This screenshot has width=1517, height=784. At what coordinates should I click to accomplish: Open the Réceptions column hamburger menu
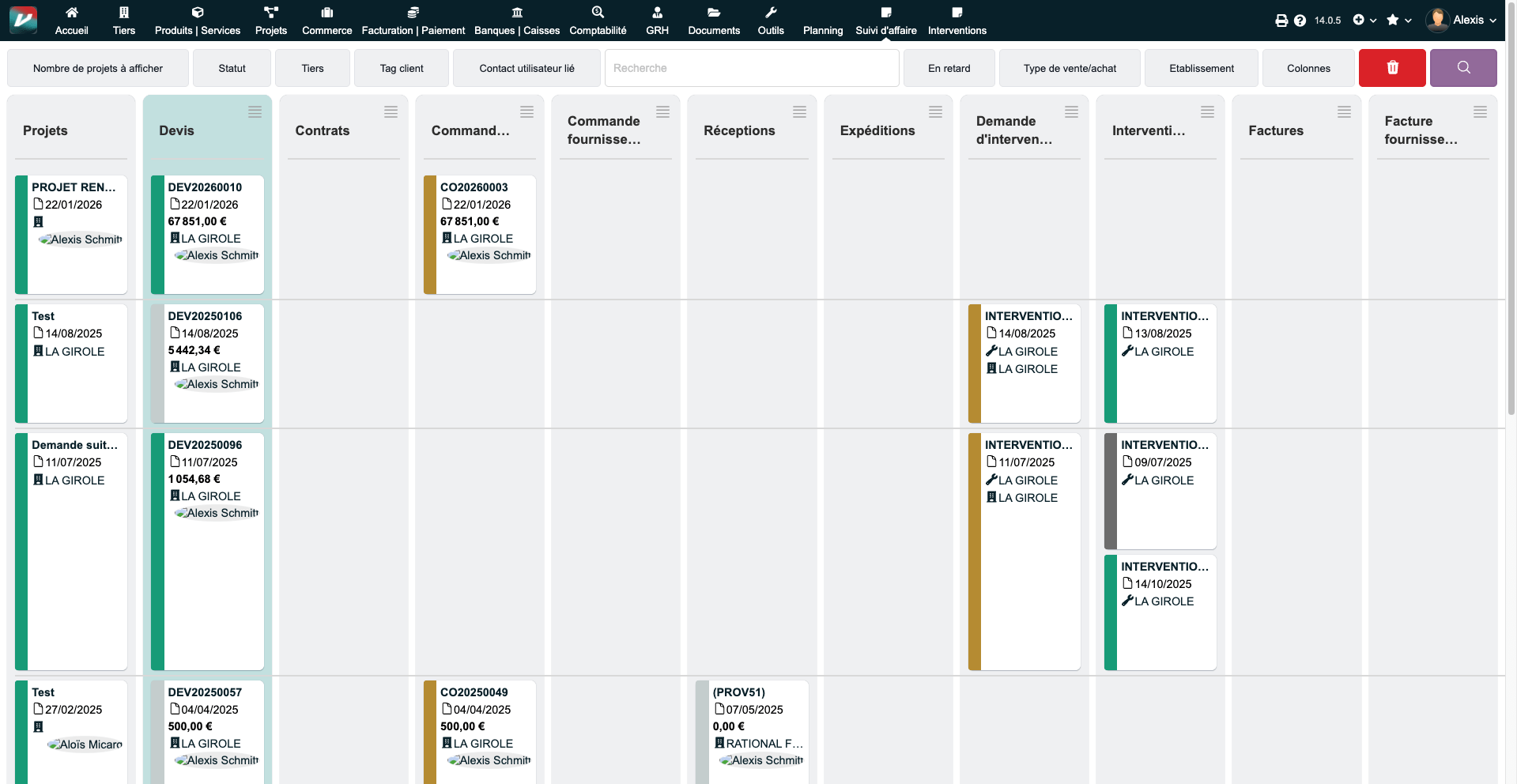pyautogui.click(x=799, y=112)
